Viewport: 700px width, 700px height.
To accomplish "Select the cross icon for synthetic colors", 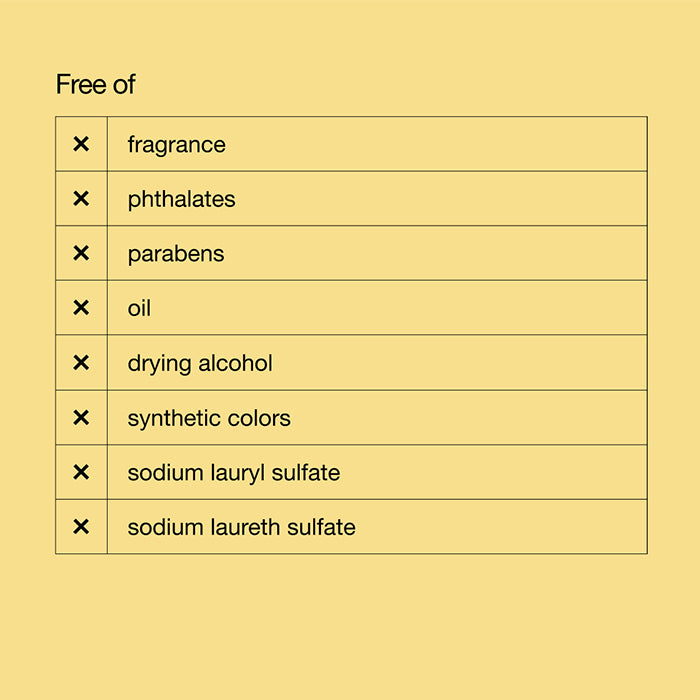I will click(x=81, y=417).
